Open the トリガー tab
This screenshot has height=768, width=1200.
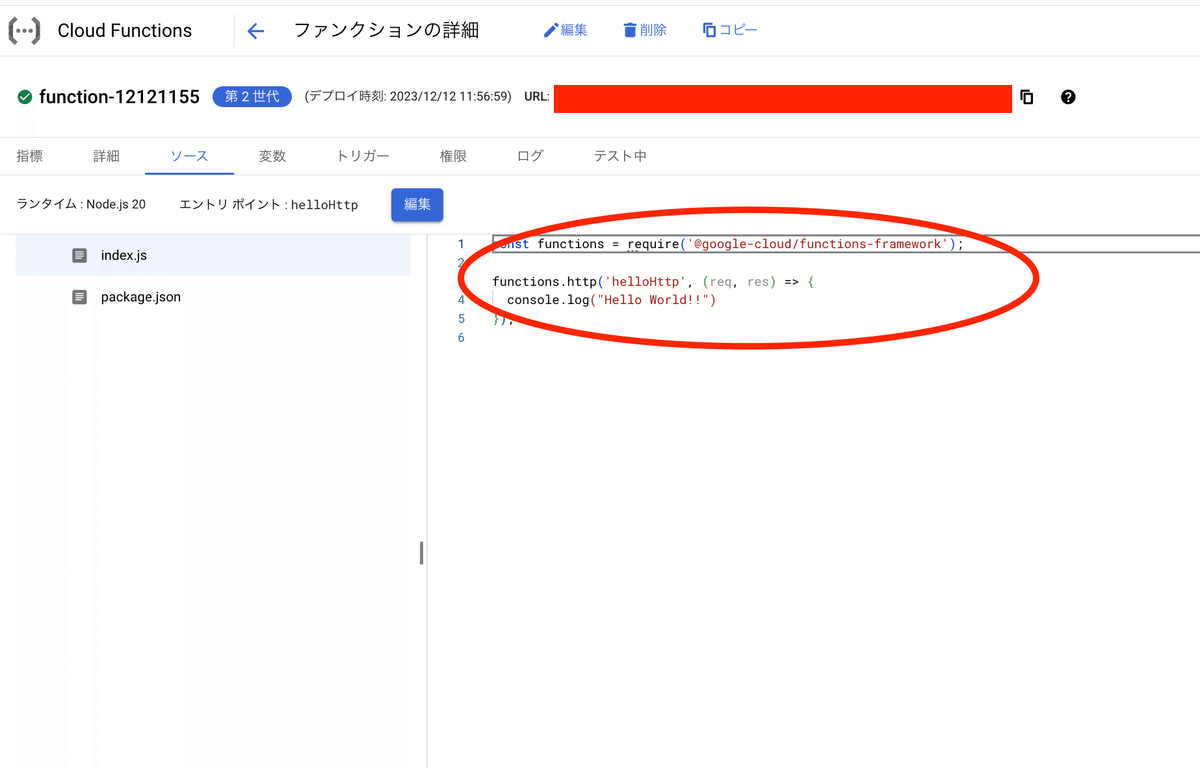[x=363, y=156]
